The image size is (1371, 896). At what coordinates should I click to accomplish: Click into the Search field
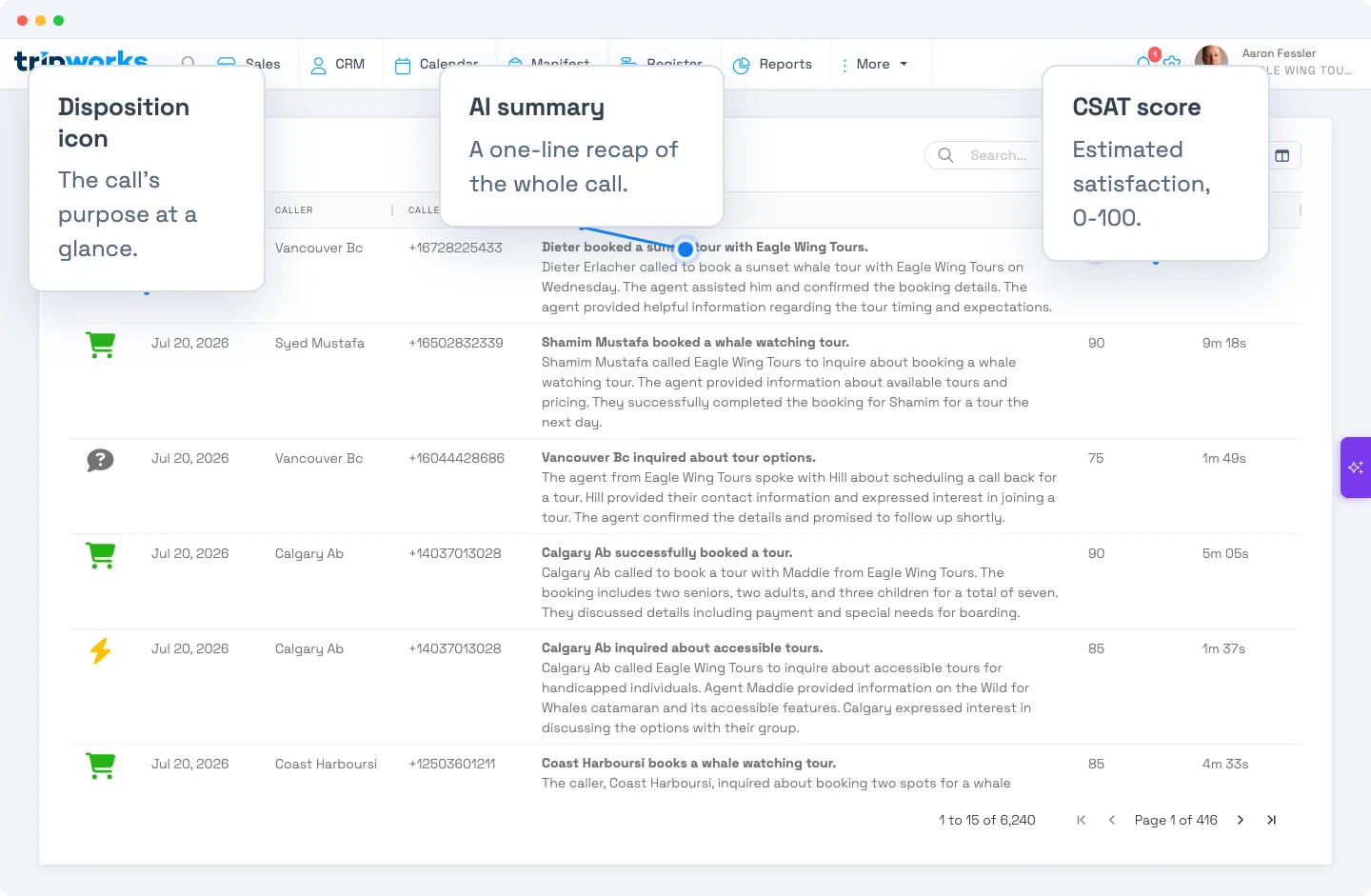(998, 155)
